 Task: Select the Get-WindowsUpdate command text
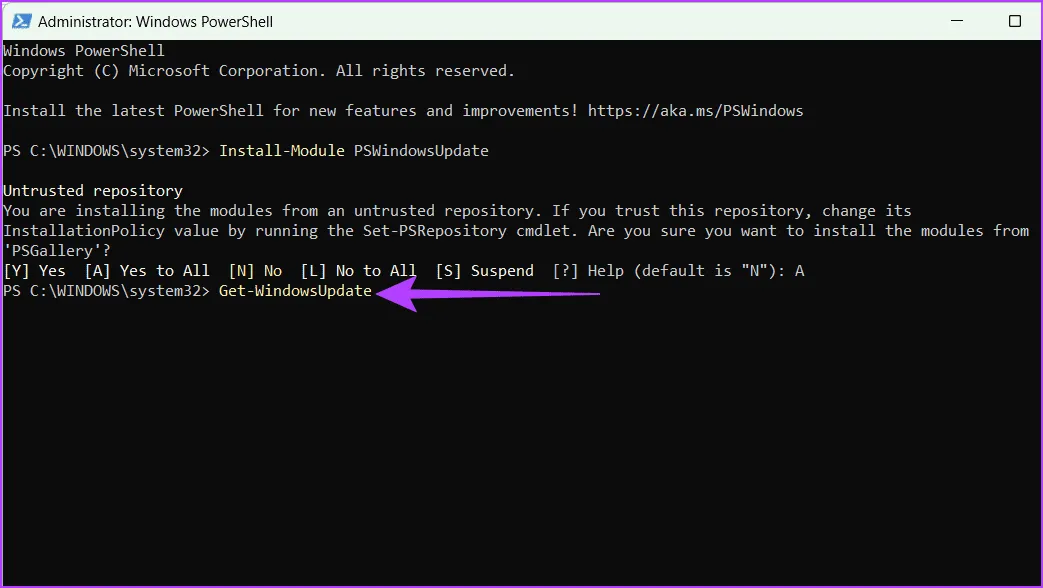pyautogui.click(x=294, y=290)
